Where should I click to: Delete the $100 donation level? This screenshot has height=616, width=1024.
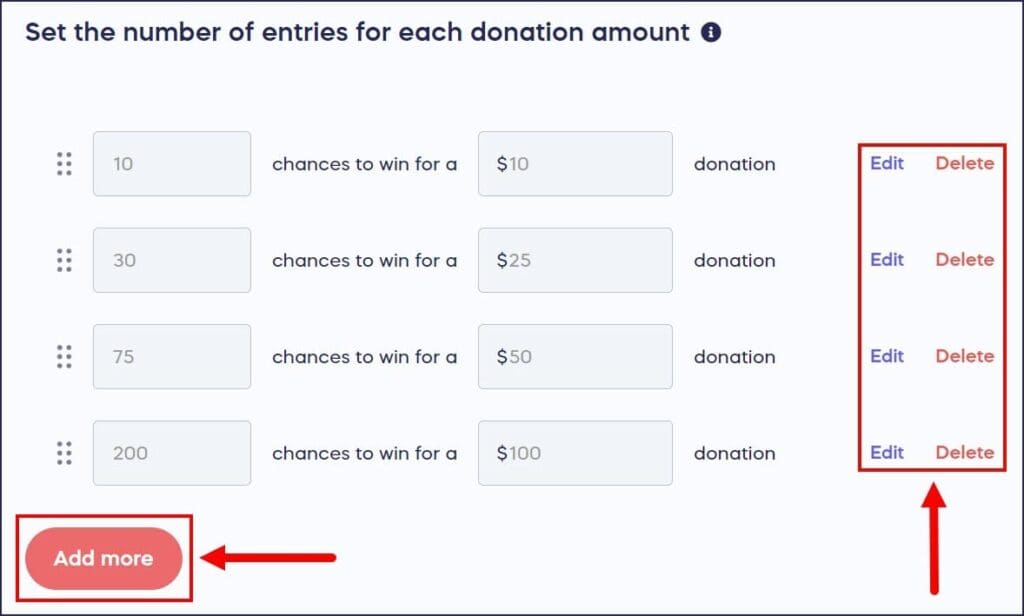964,452
